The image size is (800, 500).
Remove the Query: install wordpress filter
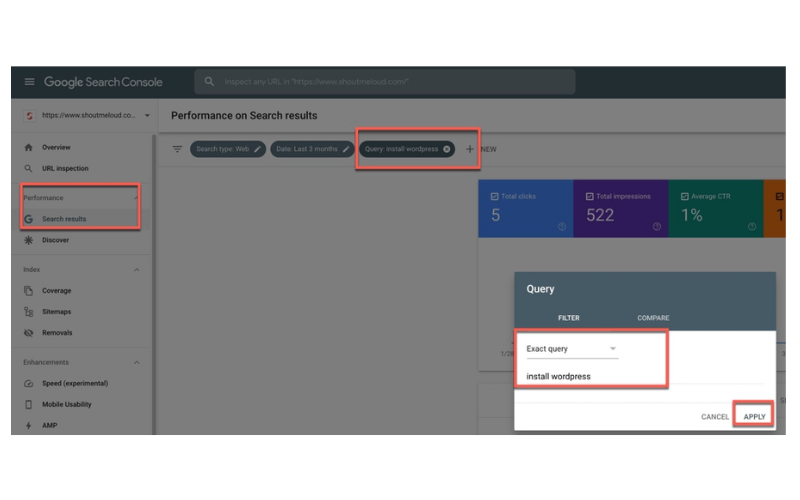click(446, 149)
